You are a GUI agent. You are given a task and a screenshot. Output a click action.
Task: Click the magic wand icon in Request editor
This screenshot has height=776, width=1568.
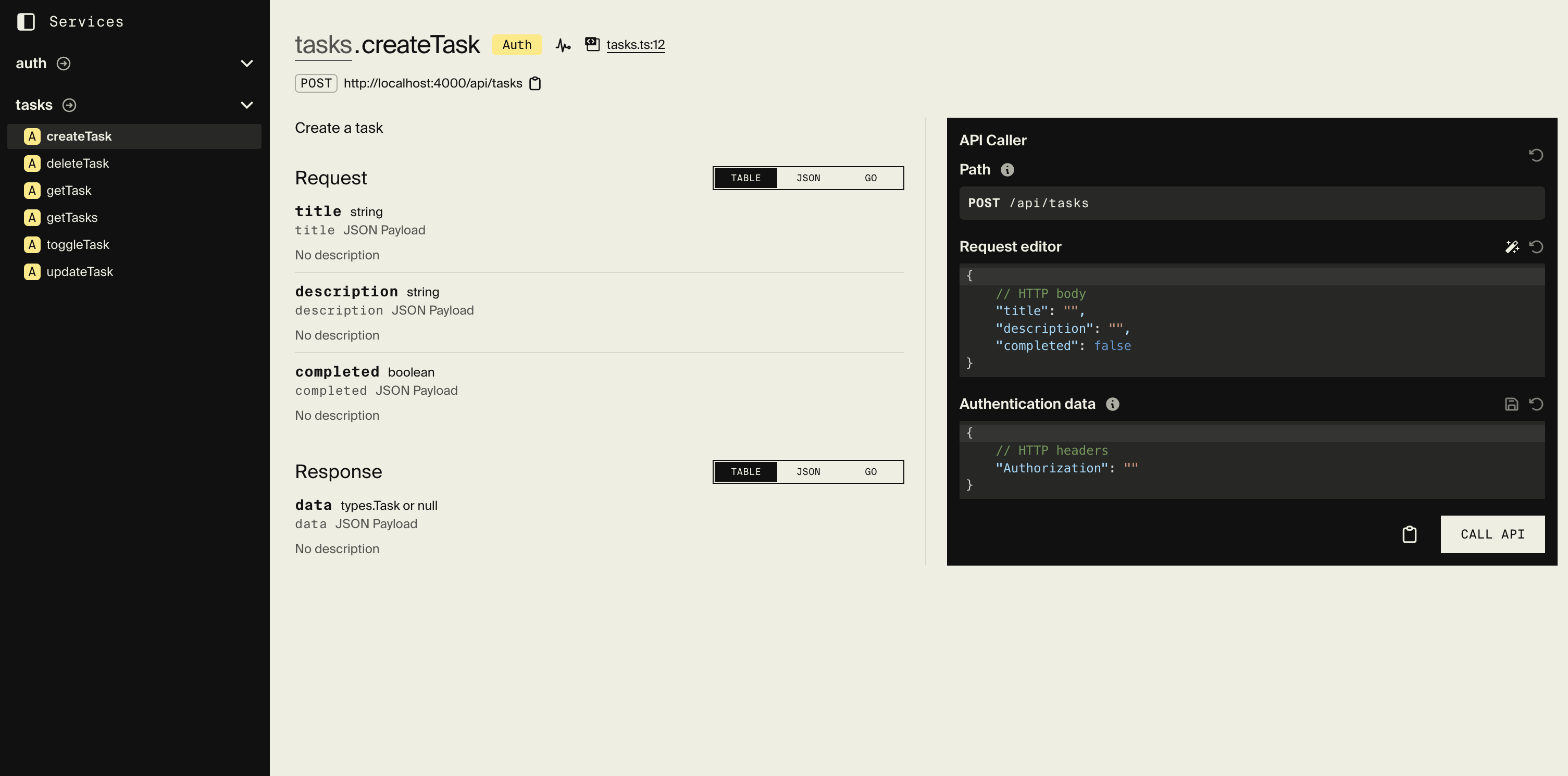tap(1511, 246)
